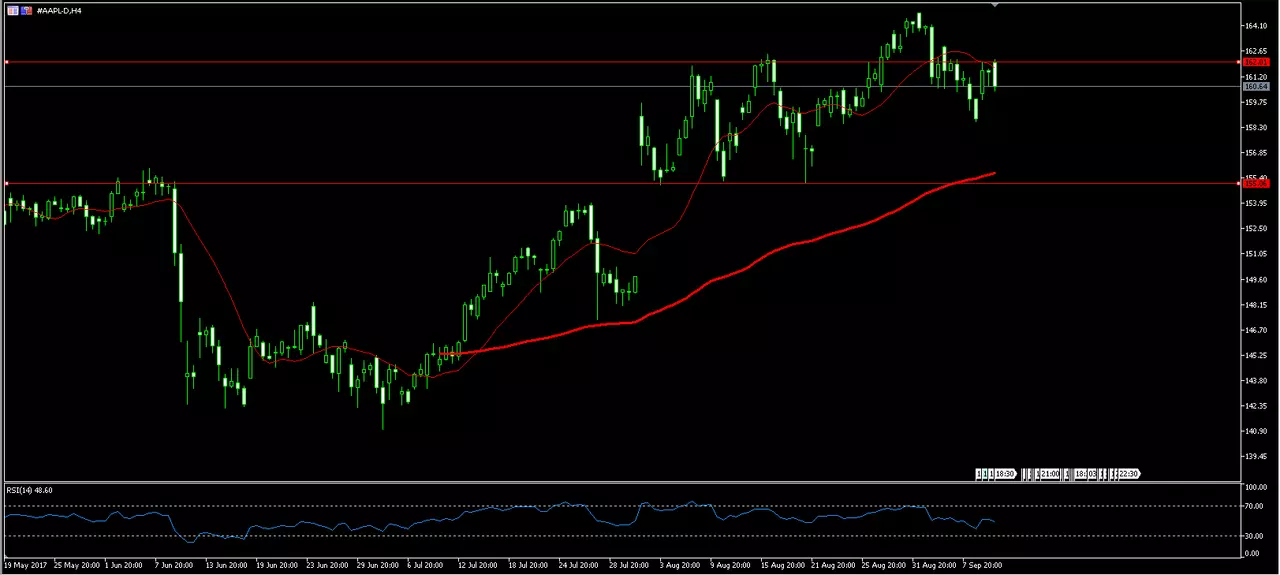
Task: Click the left anchor of upper red line
Action: 6,62
